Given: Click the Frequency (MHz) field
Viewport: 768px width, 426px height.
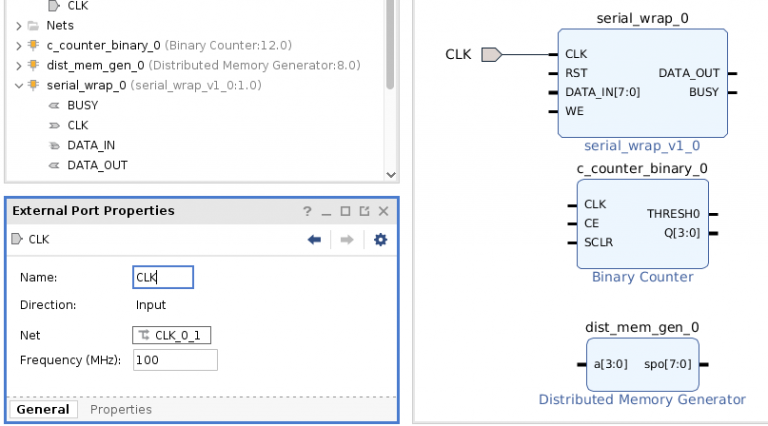Looking at the screenshot, I should (x=174, y=360).
